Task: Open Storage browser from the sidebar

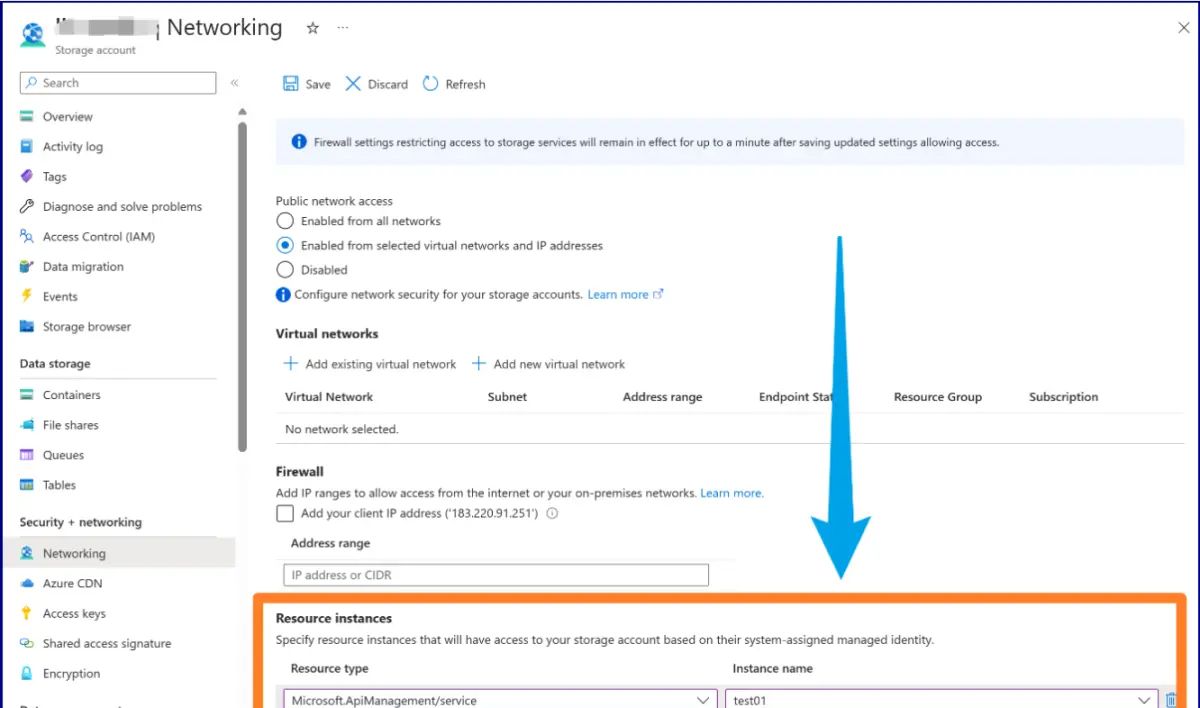Action: click(86, 327)
